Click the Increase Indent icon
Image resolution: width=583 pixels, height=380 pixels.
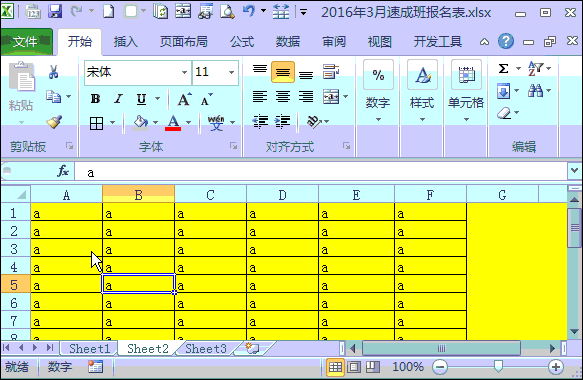(x=283, y=122)
